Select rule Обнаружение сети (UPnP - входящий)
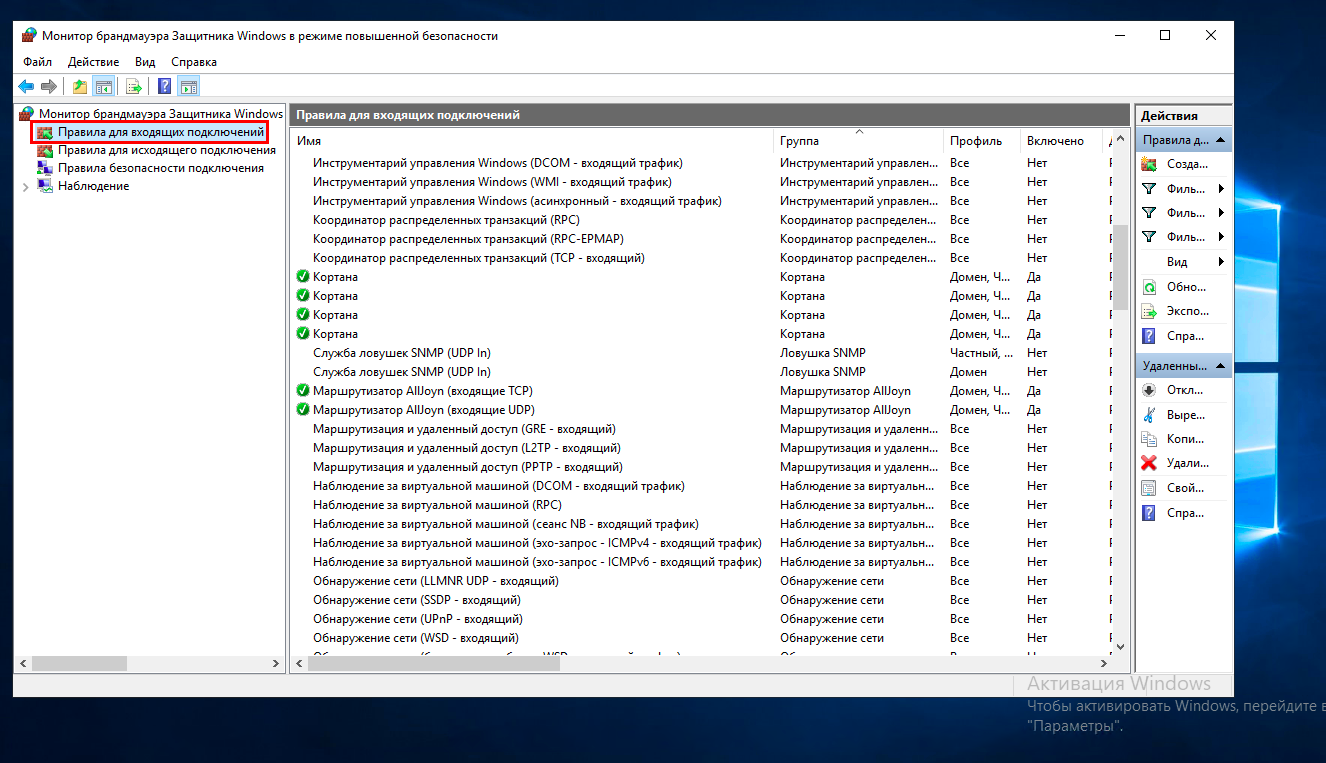The width and height of the screenshot is (1326, 763). [417, 619]
